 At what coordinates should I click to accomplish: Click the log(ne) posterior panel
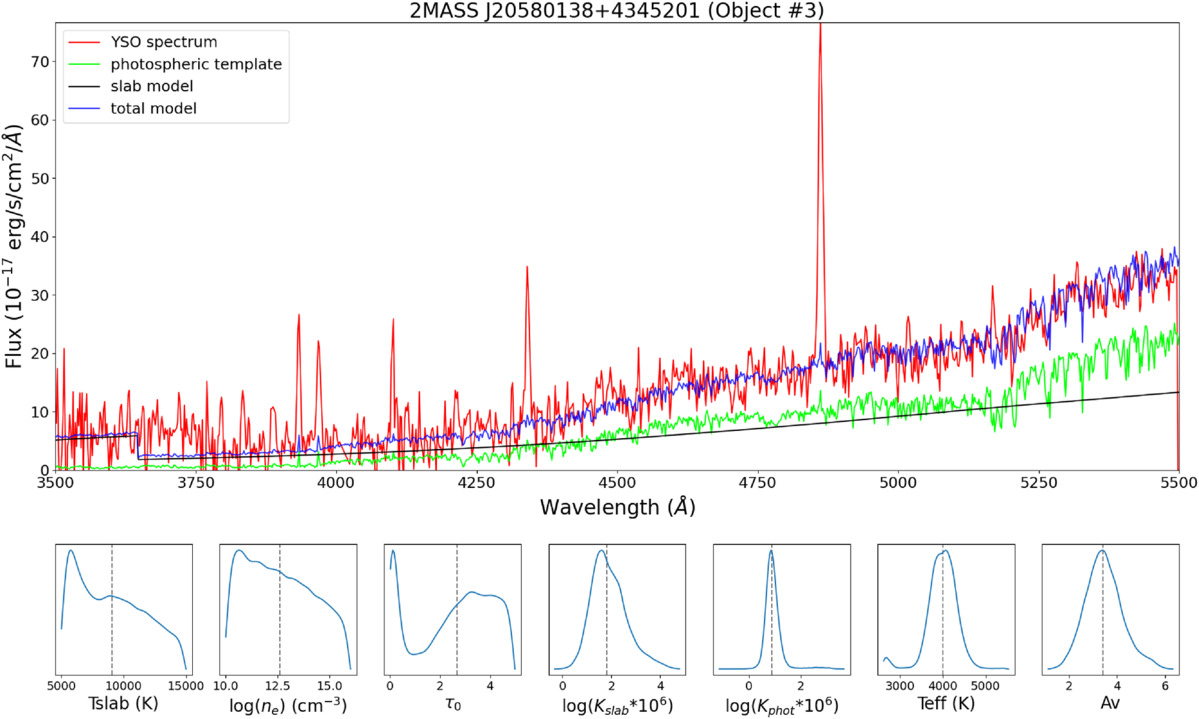click(x=288, y=610)
